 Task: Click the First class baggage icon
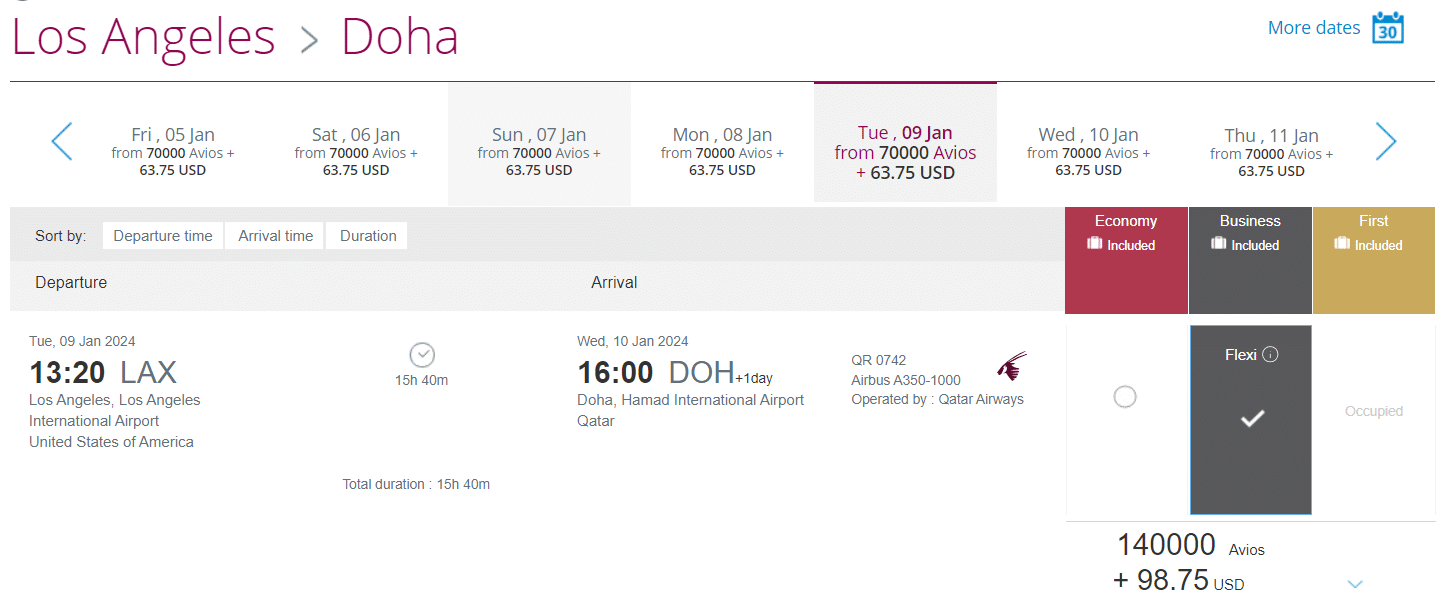click(1342, 245)
